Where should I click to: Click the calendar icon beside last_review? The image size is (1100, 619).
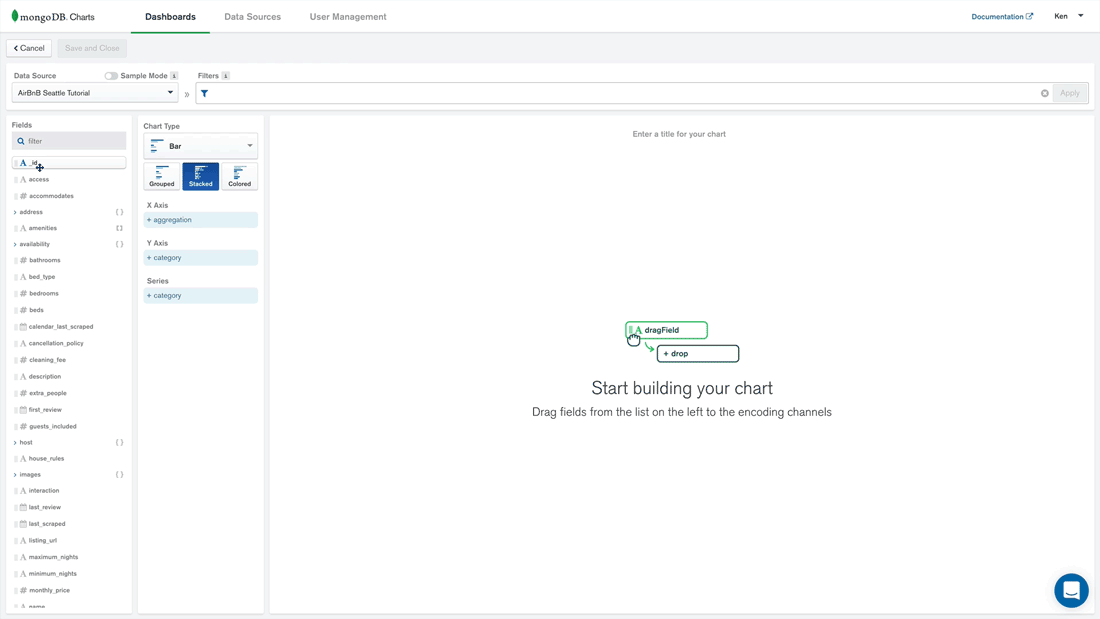coord(23,507)
